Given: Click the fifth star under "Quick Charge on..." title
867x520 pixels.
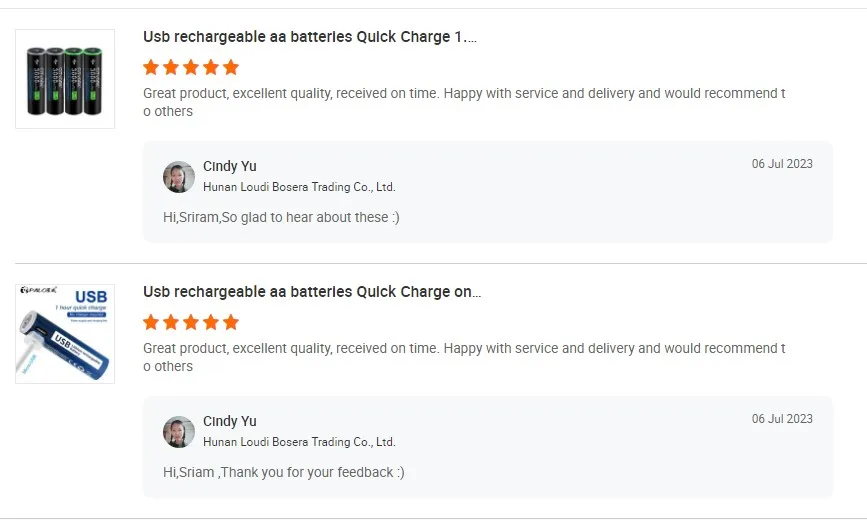Looking at the screenshot, I should point(231,322).
